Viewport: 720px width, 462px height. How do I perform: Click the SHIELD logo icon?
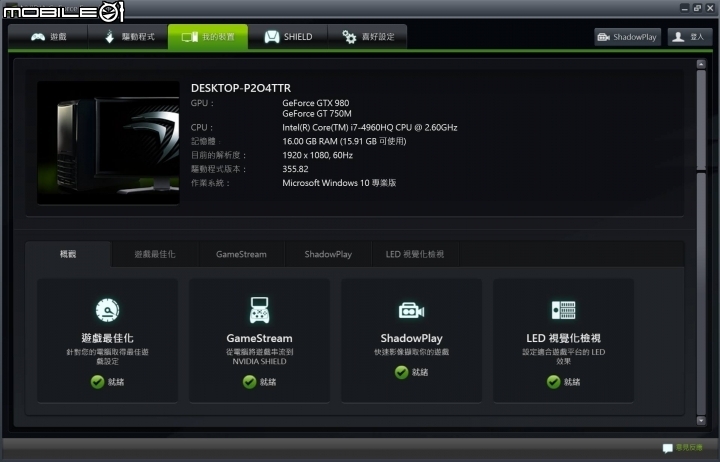point(272,37)
